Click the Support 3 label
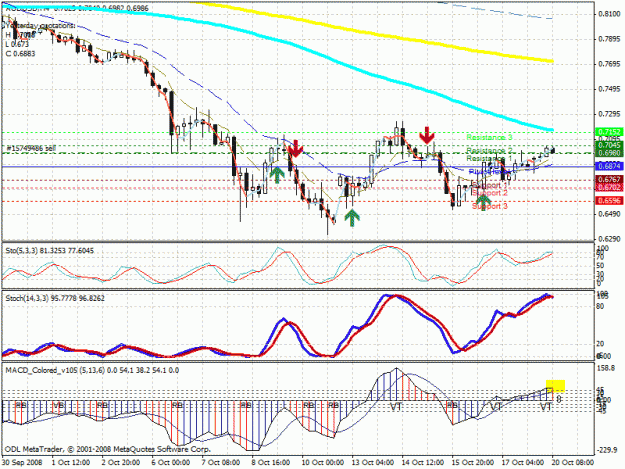625x469 pixels. pyautogui.click(x=489, y=206)
